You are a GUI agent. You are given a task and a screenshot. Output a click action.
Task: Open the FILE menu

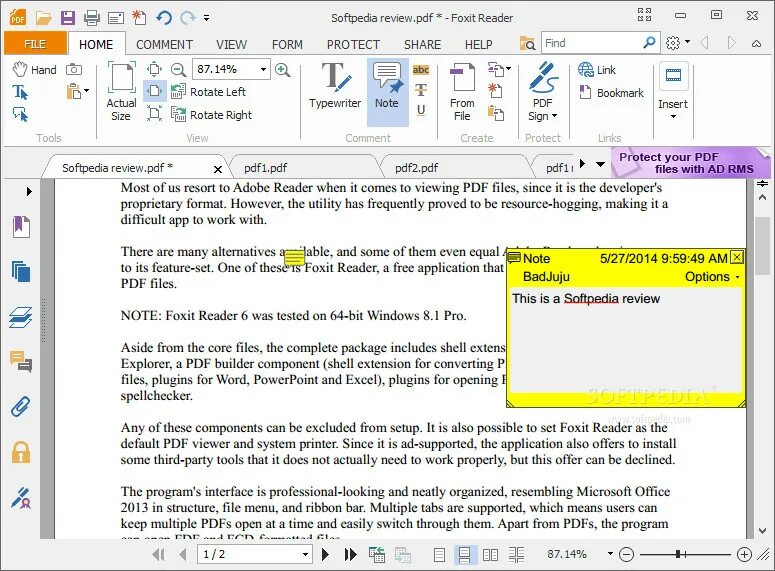[x=35, y=44]
